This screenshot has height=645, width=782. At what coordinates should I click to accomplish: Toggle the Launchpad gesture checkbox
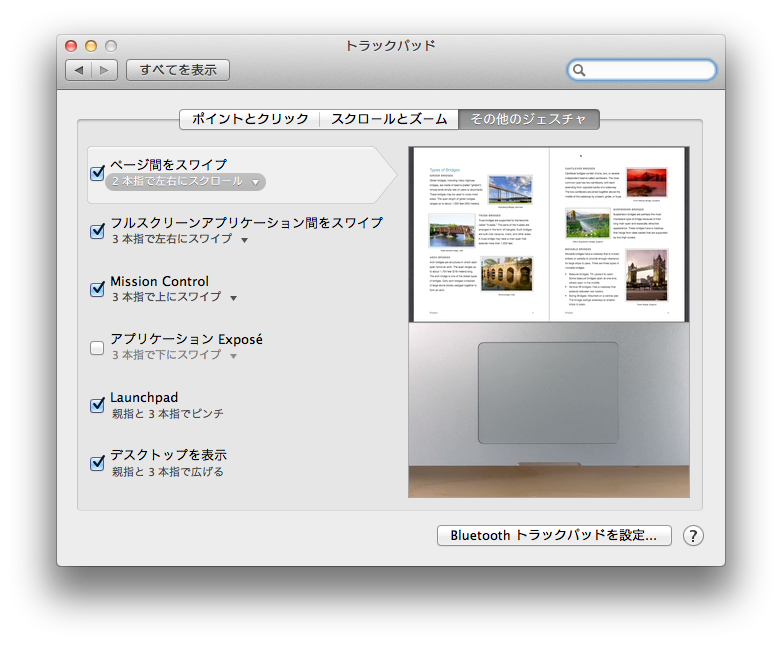pos(97,405)
